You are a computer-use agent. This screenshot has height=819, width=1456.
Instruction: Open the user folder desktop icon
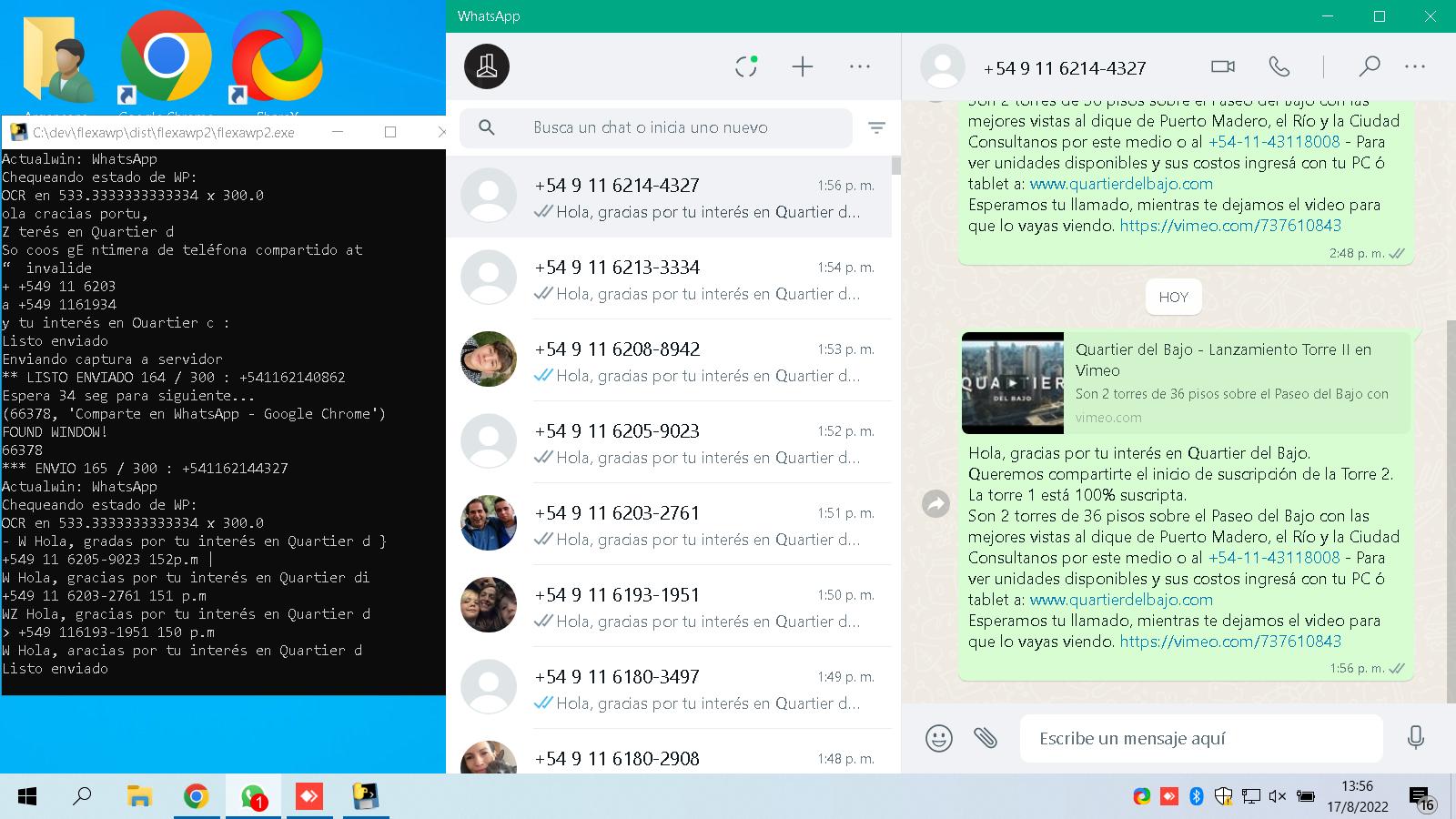57,59
